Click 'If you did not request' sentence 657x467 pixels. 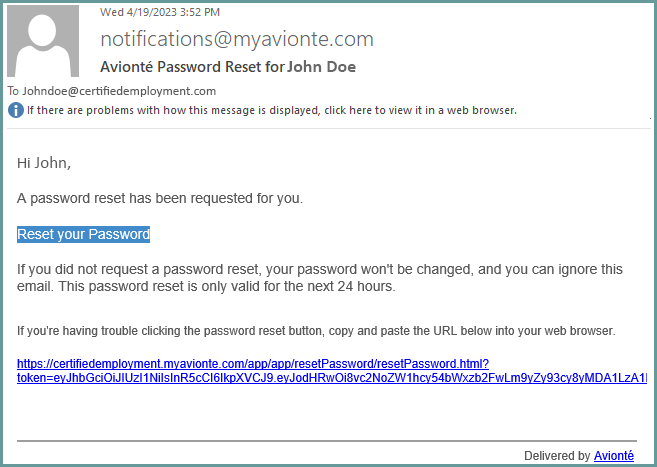click(320, 269)
